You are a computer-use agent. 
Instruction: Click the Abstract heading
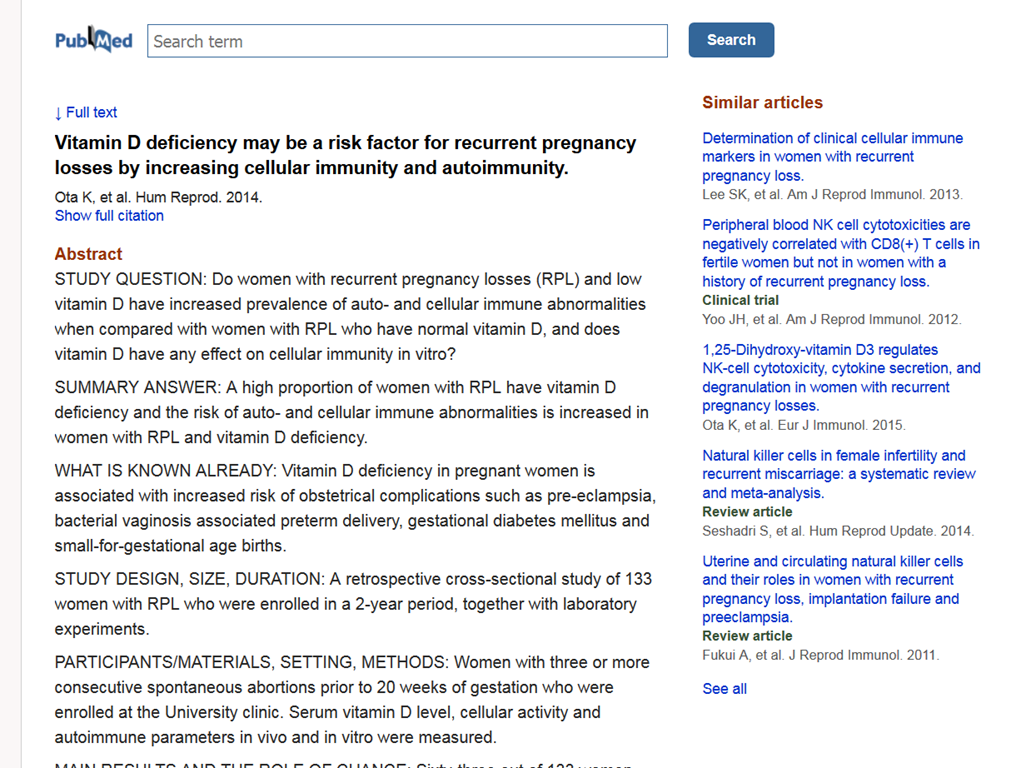tap(88, 254)
